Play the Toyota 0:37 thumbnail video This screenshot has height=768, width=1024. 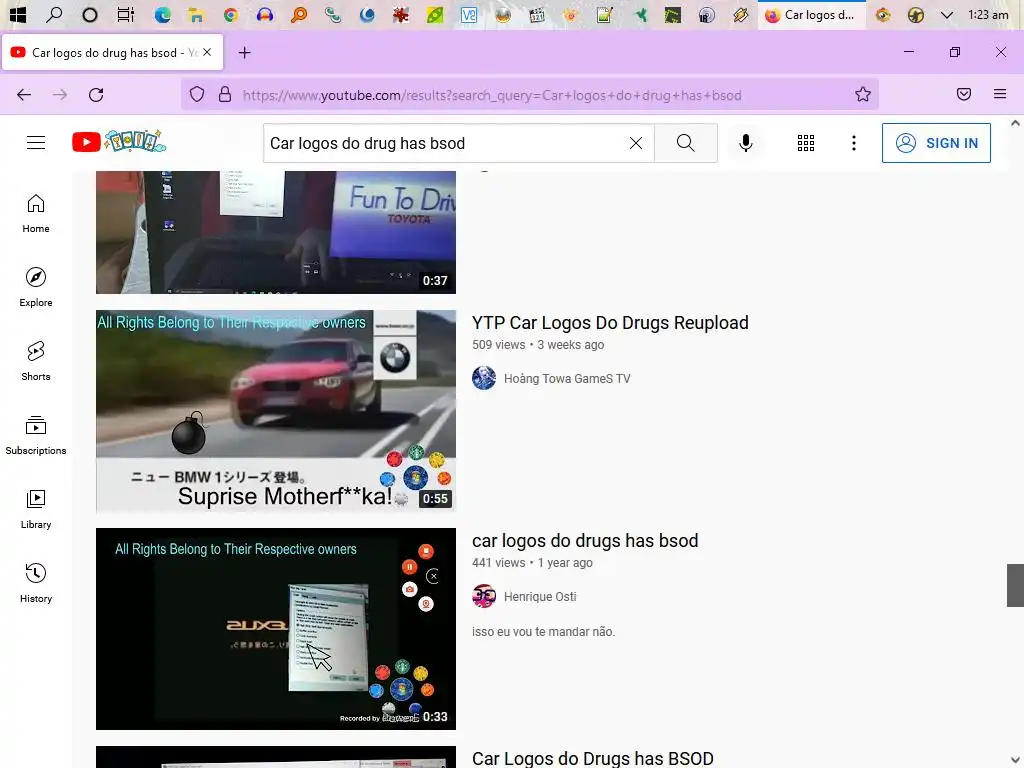click(276, 232)
